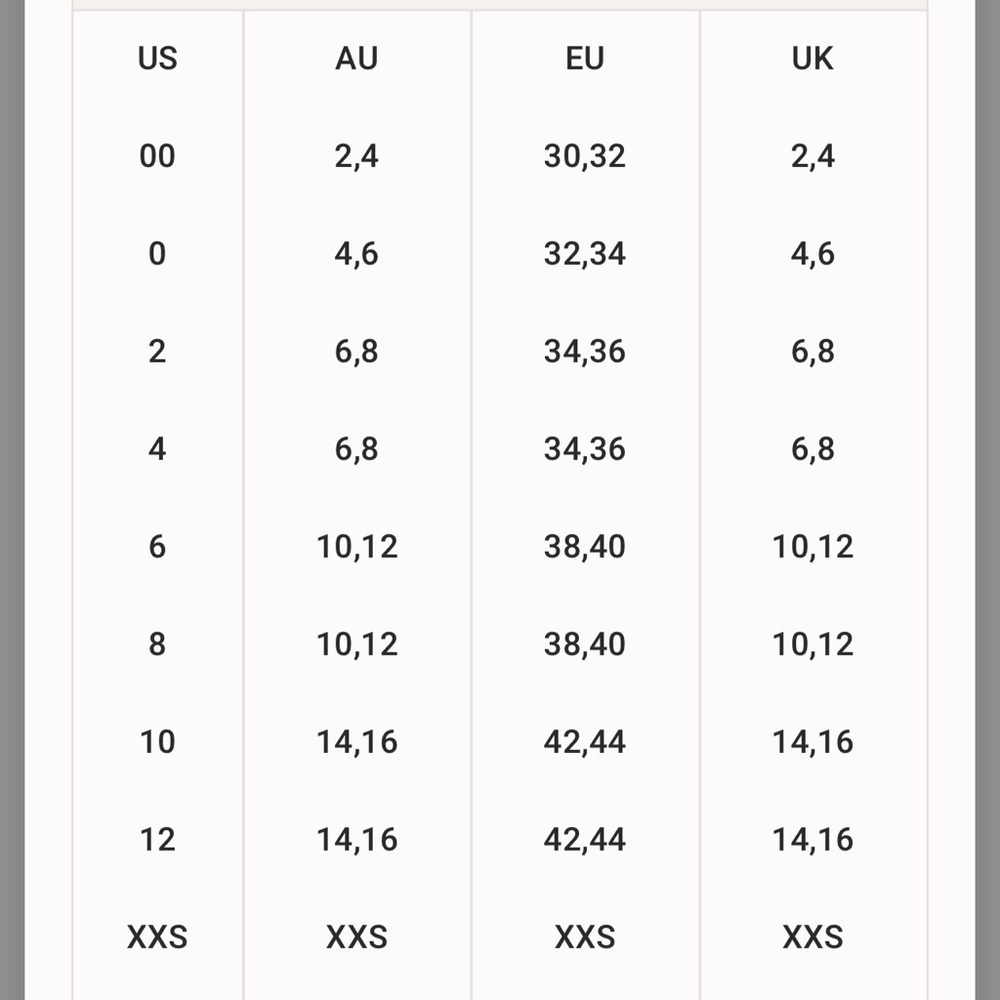Image resolution: width=1000 pixels, height=1000 pixels.
Task: Click XXS in the AU column
Action: click(x=357, y=937)
